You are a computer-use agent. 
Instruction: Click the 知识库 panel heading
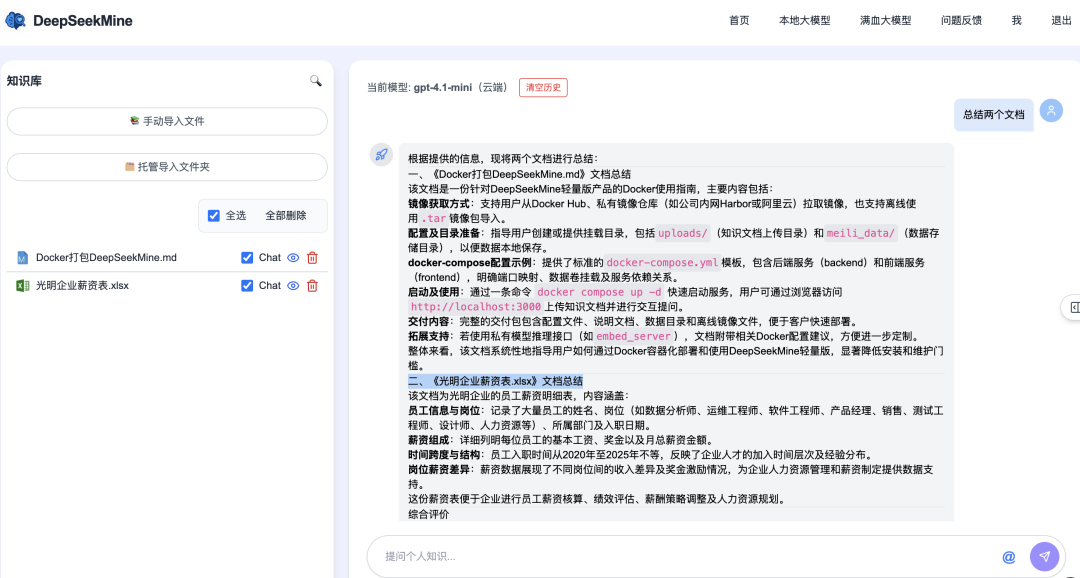tap(25, 81)
